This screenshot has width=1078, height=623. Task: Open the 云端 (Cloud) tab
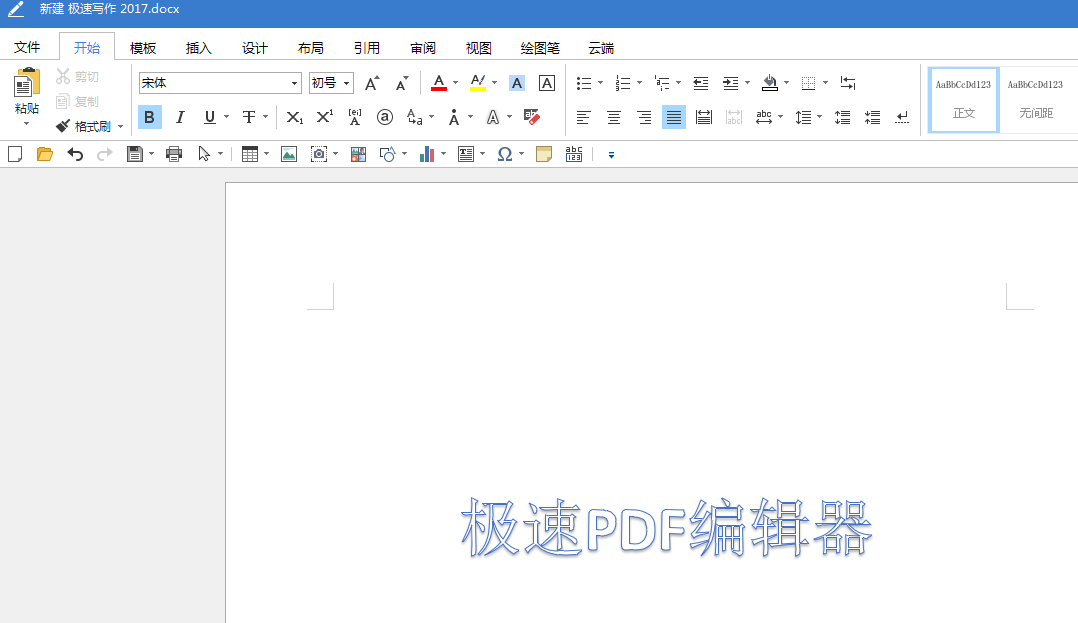point(602,48)
